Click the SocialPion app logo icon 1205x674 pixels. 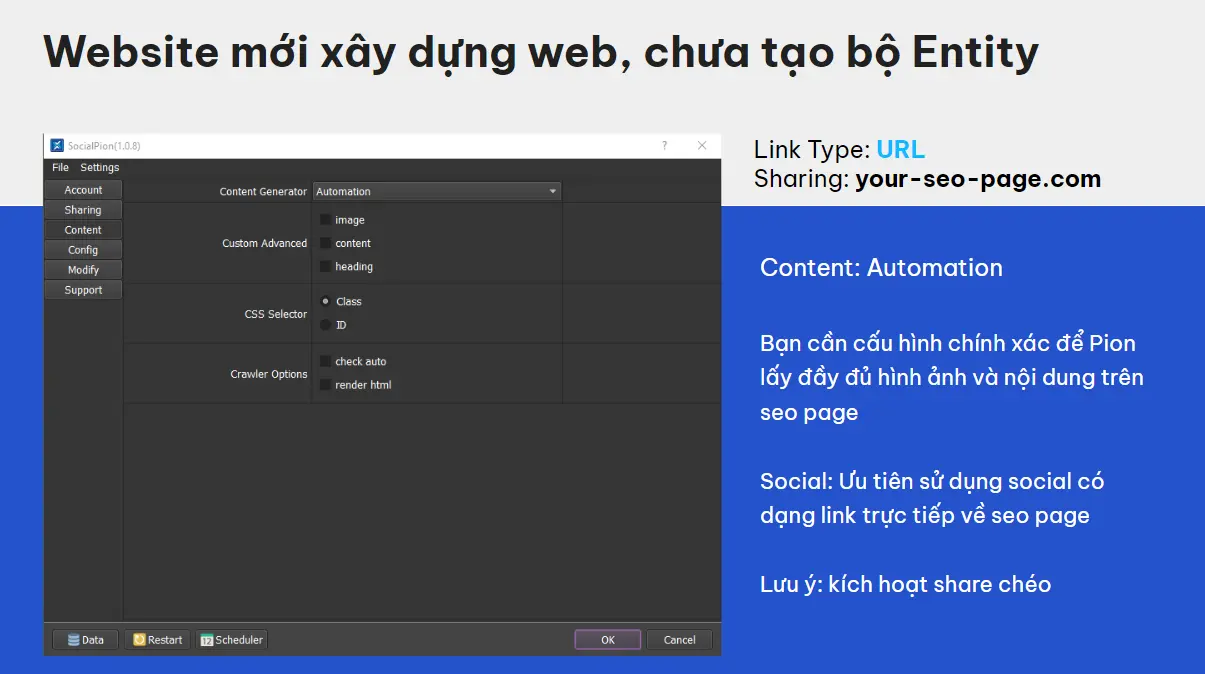pos(57,145)
